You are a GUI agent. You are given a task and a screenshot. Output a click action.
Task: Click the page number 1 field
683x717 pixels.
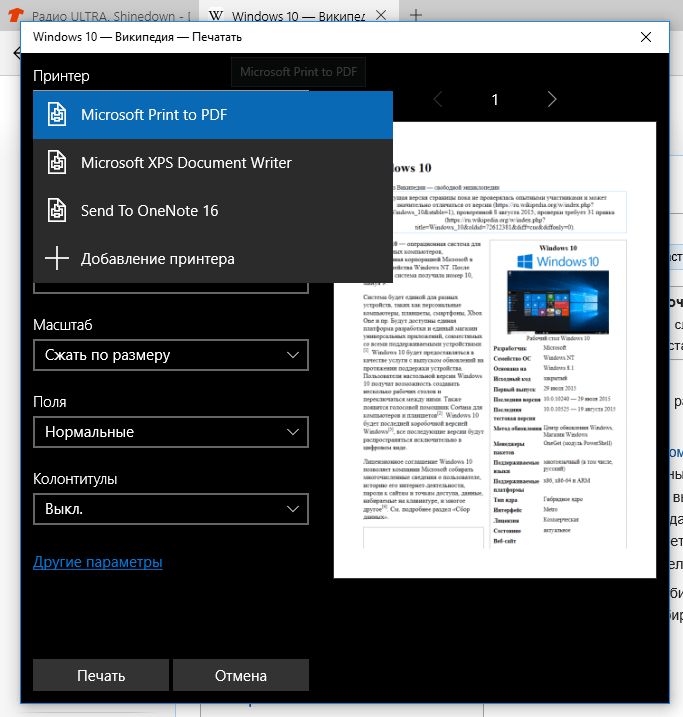(495, 99)
